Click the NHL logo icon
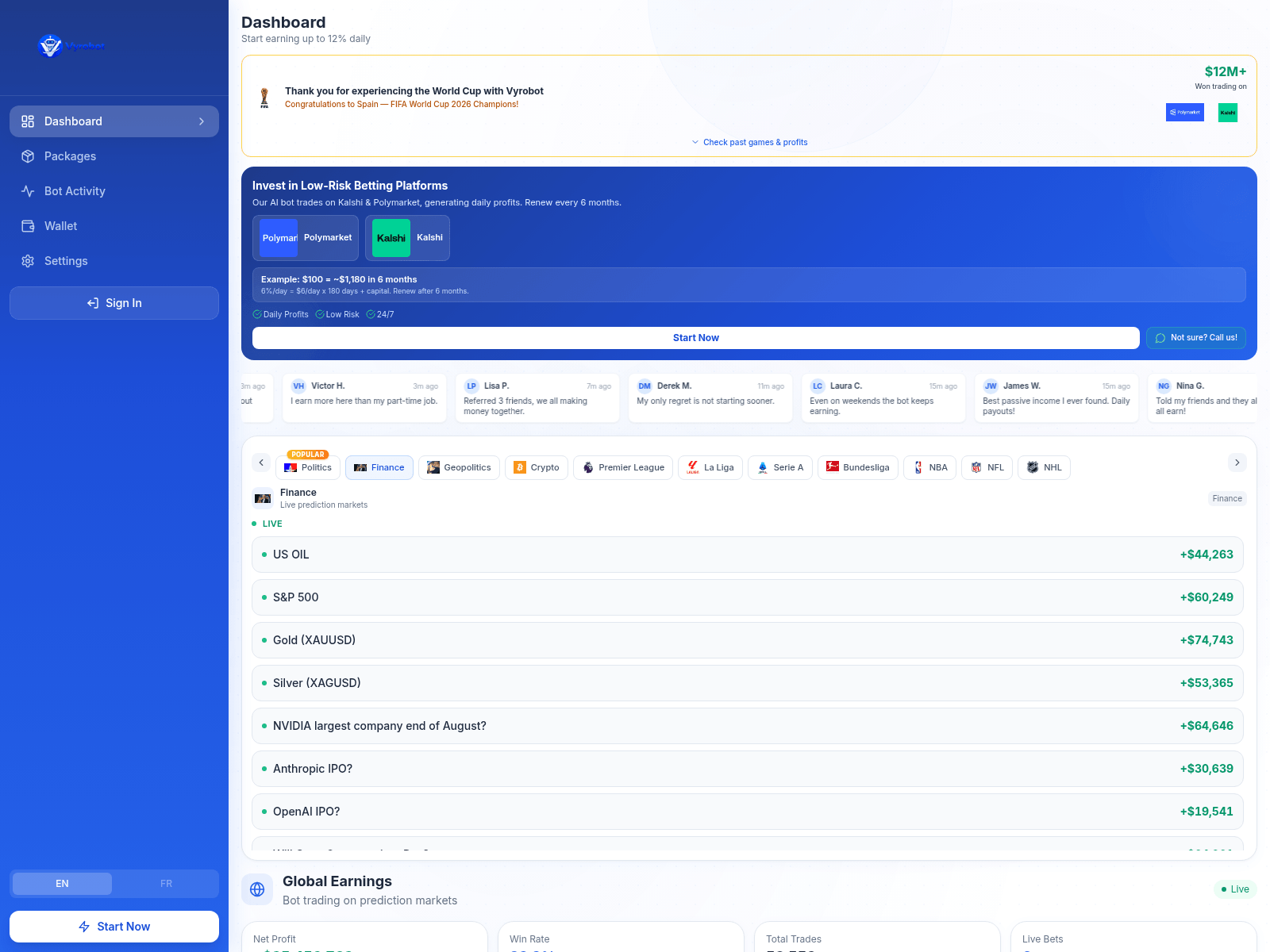Image resolution: width=1270 pixels, height=952 pixels. click(x=1033, y=468)
